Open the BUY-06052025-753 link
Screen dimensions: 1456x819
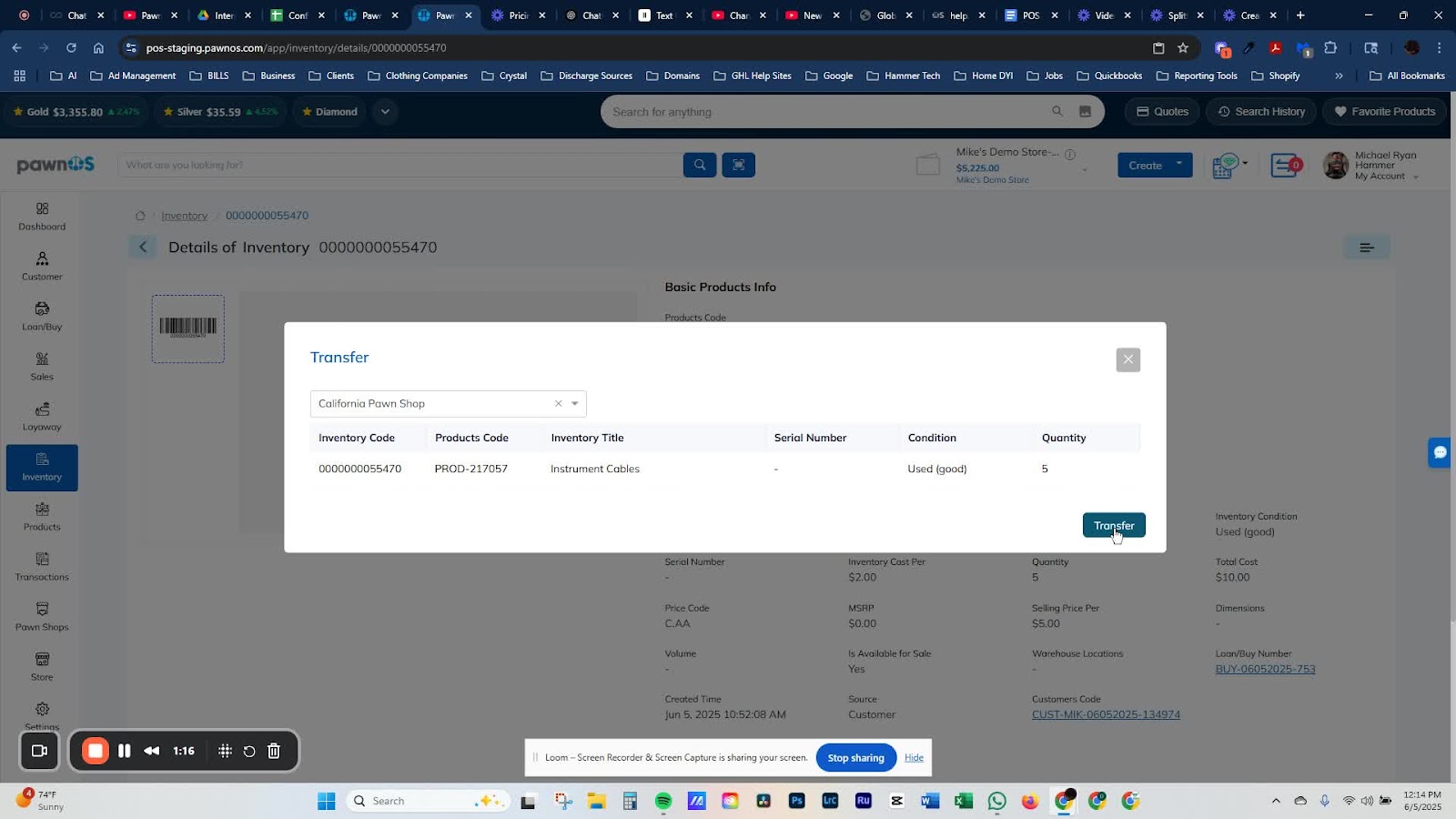pos(1265,669)
